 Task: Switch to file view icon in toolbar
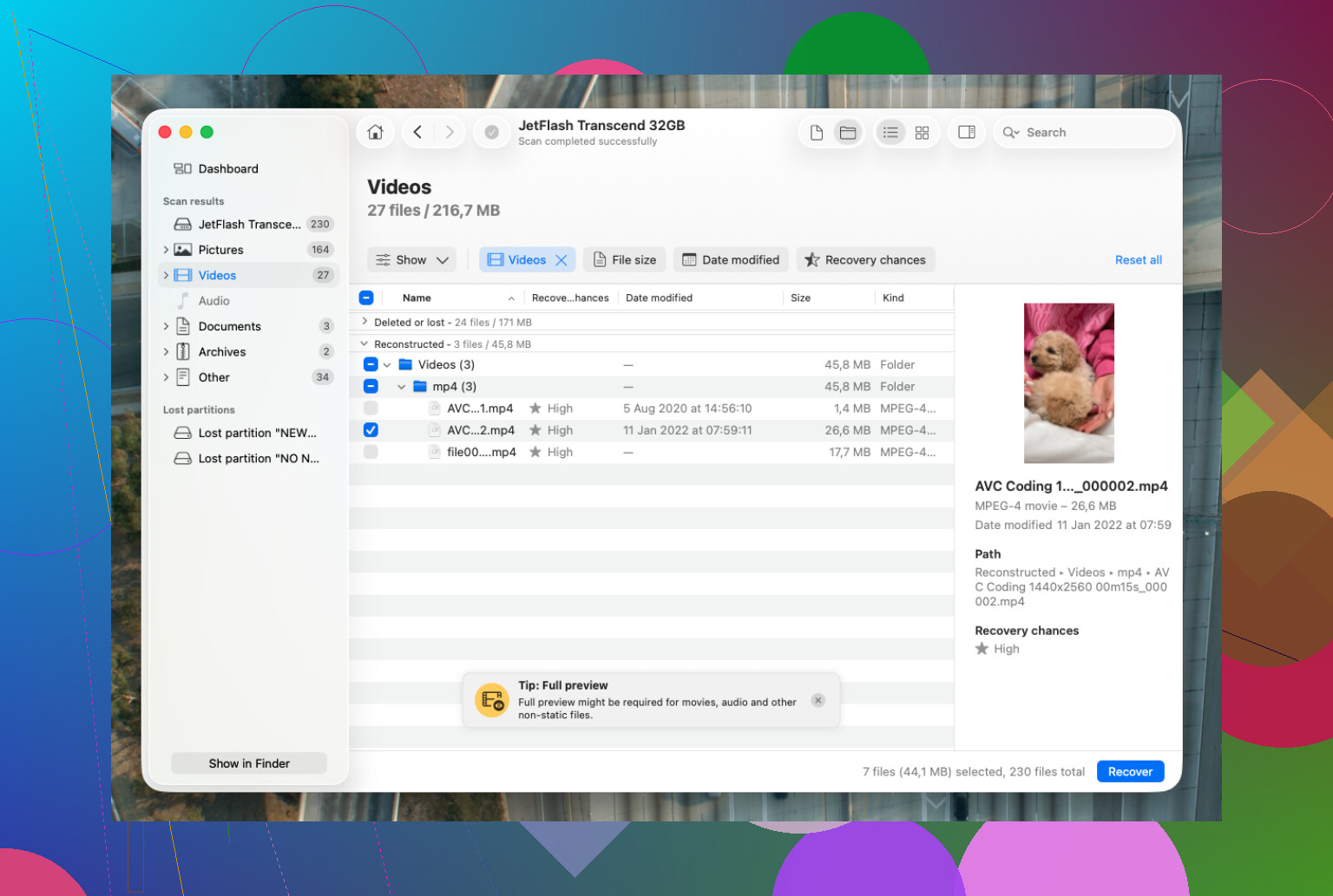point(817,133)
